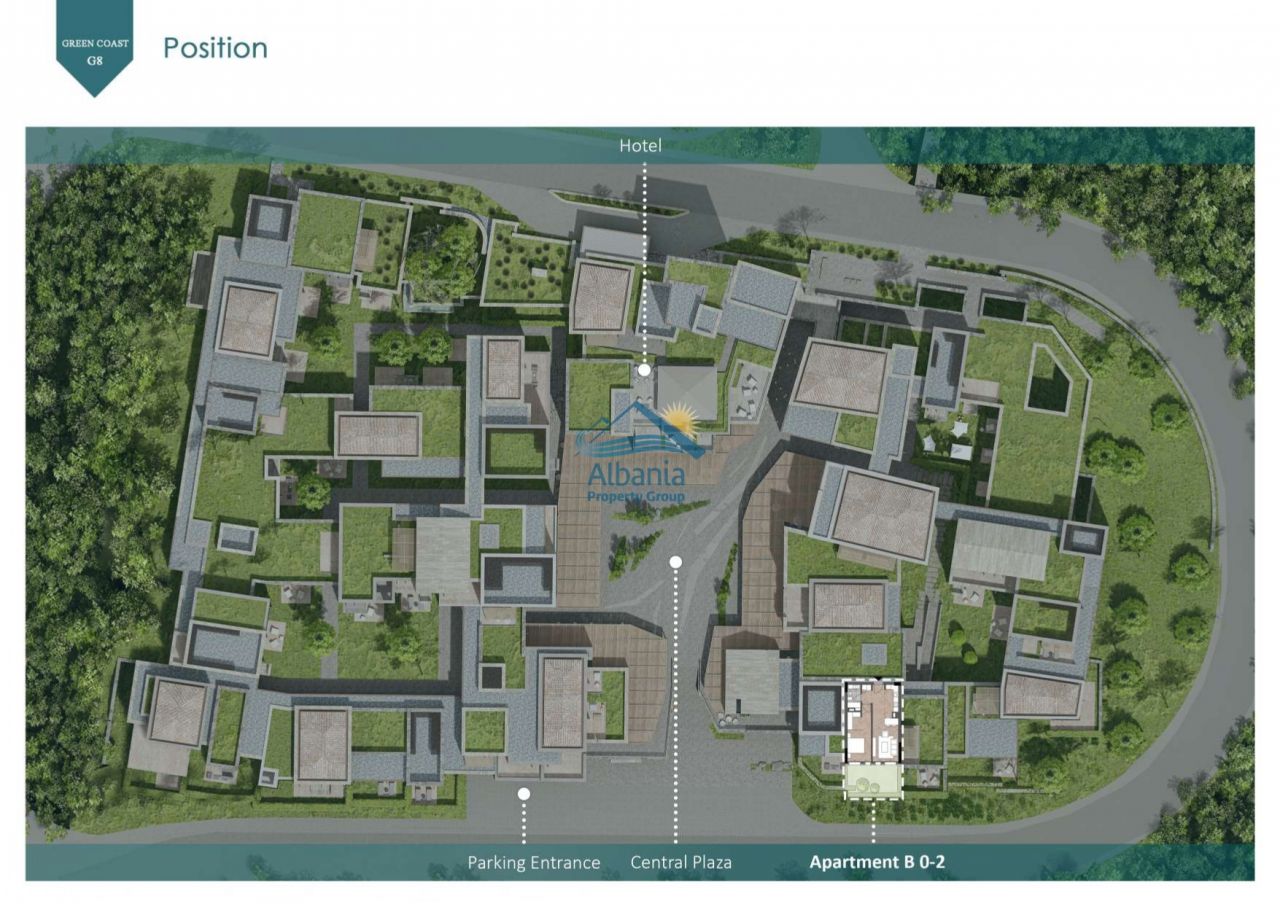The image size is (1280, 904).
Task: Click the Hotel label in top banner
Action: coord(640,146)
